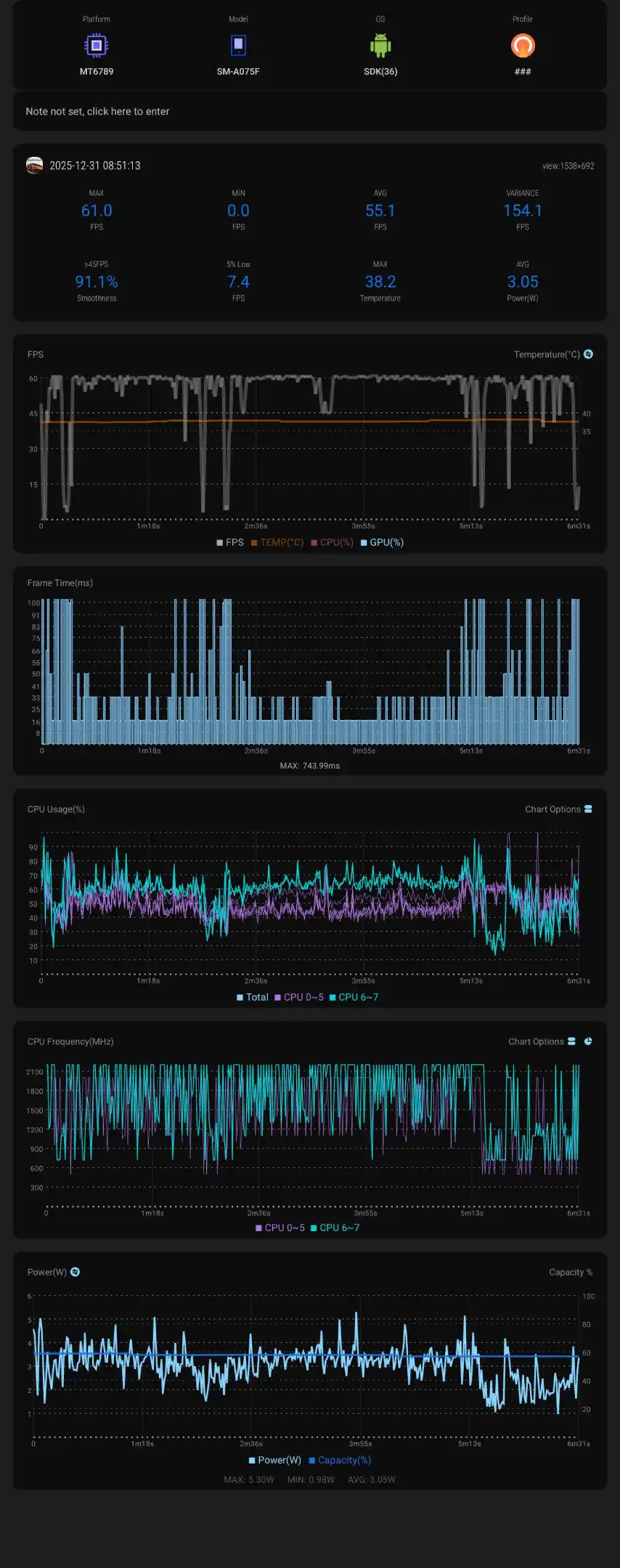Click the MT6789 platform chip icon
This screenshot has height=1568, width=620.
(x=97, y=46)
